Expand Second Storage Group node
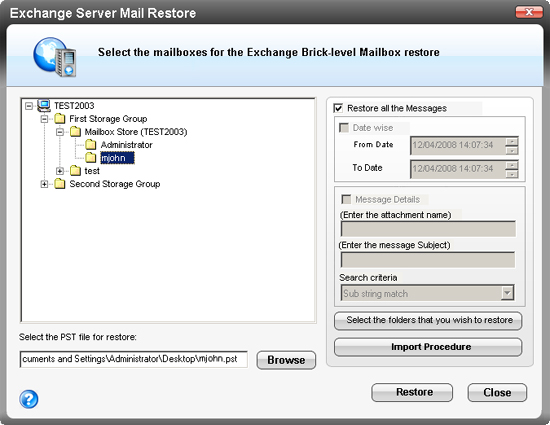550x425 pixels. (44, 184)
